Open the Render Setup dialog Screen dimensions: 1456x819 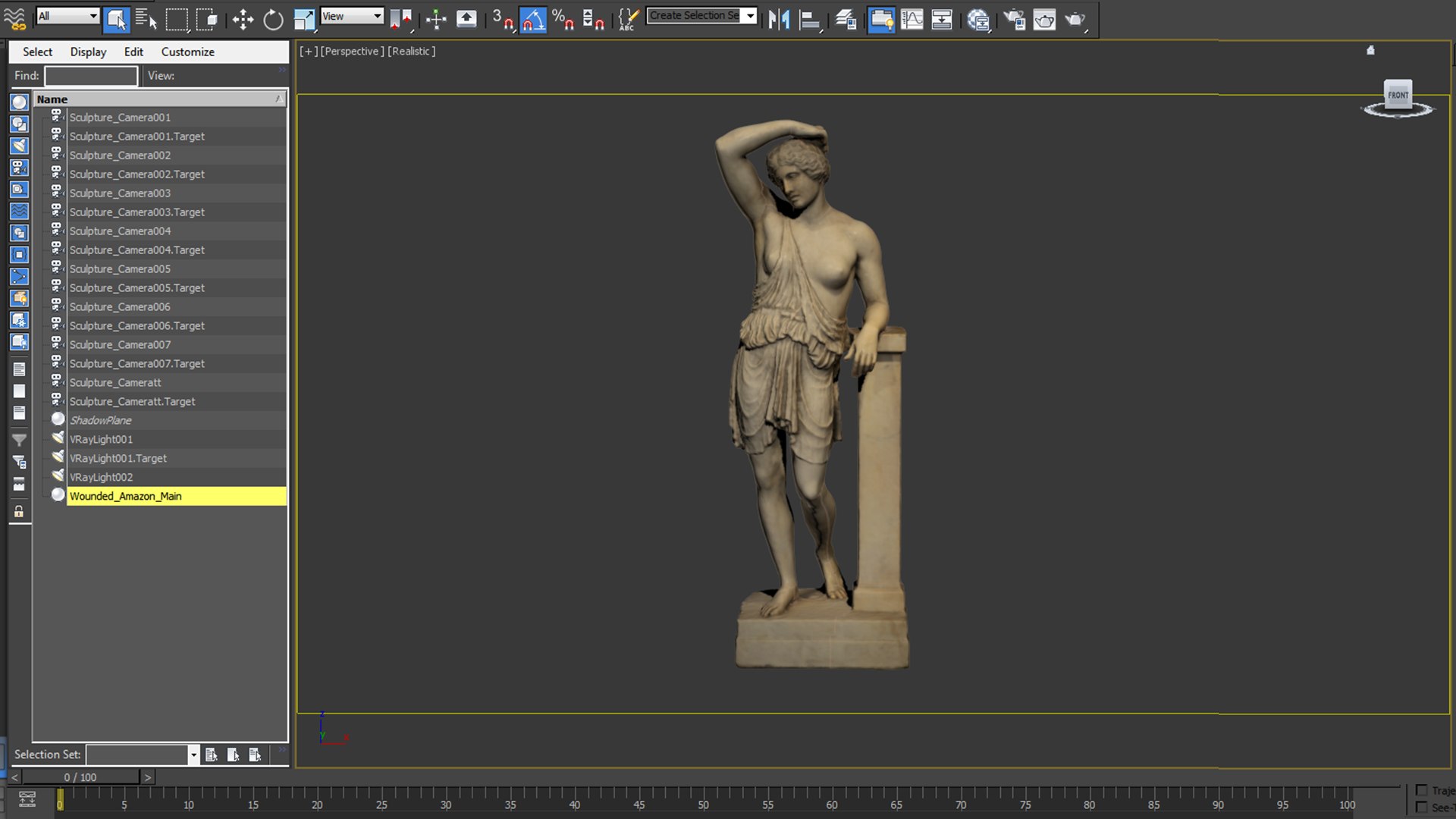pos(1014,20)
